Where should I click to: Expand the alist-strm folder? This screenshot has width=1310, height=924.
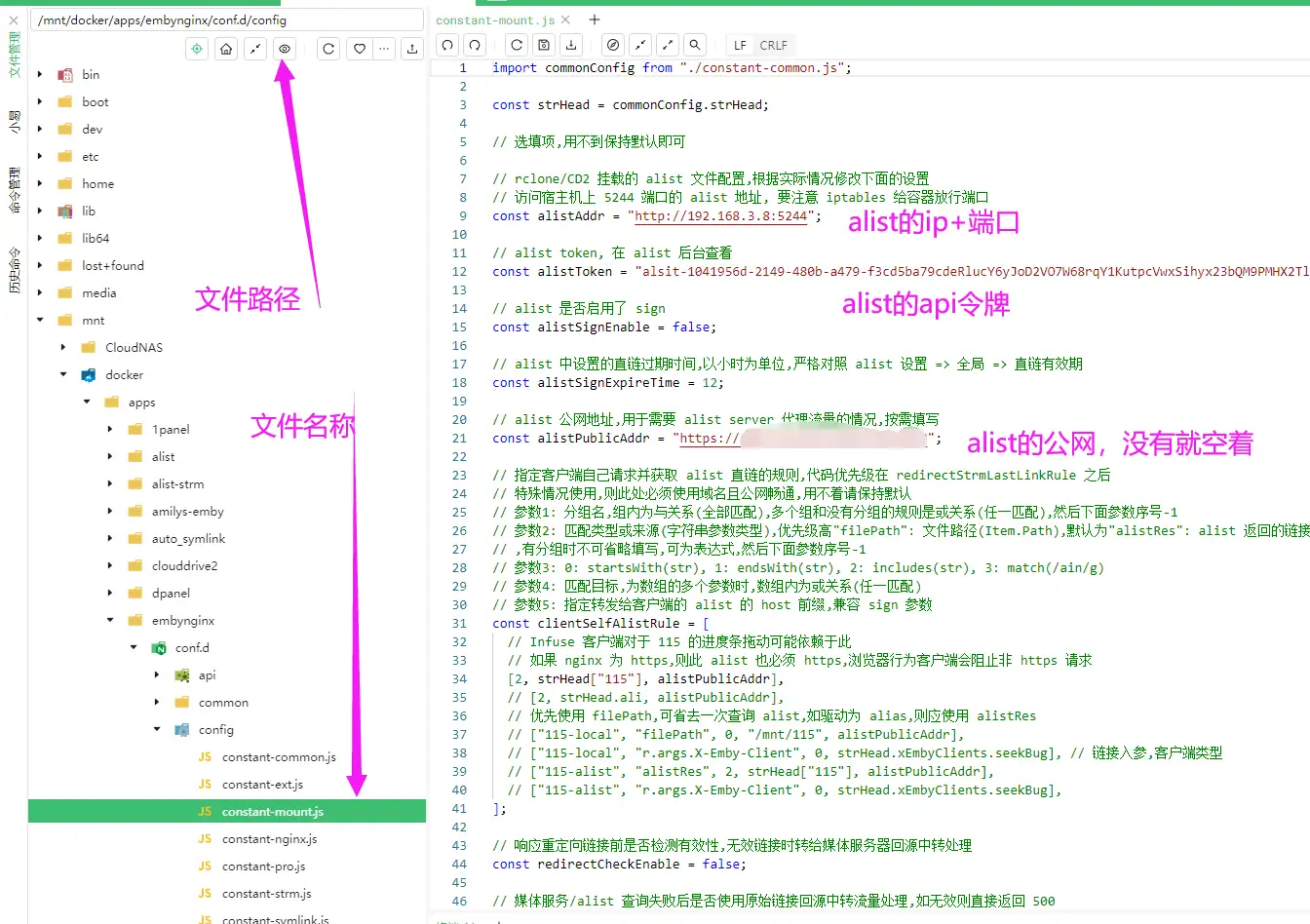(108, 483)
